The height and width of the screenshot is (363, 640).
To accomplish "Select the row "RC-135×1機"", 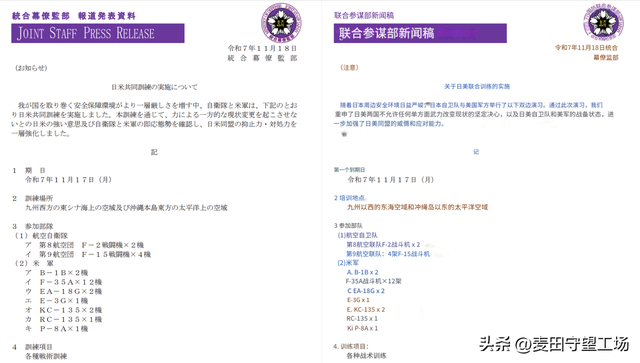I will [63, 319].
